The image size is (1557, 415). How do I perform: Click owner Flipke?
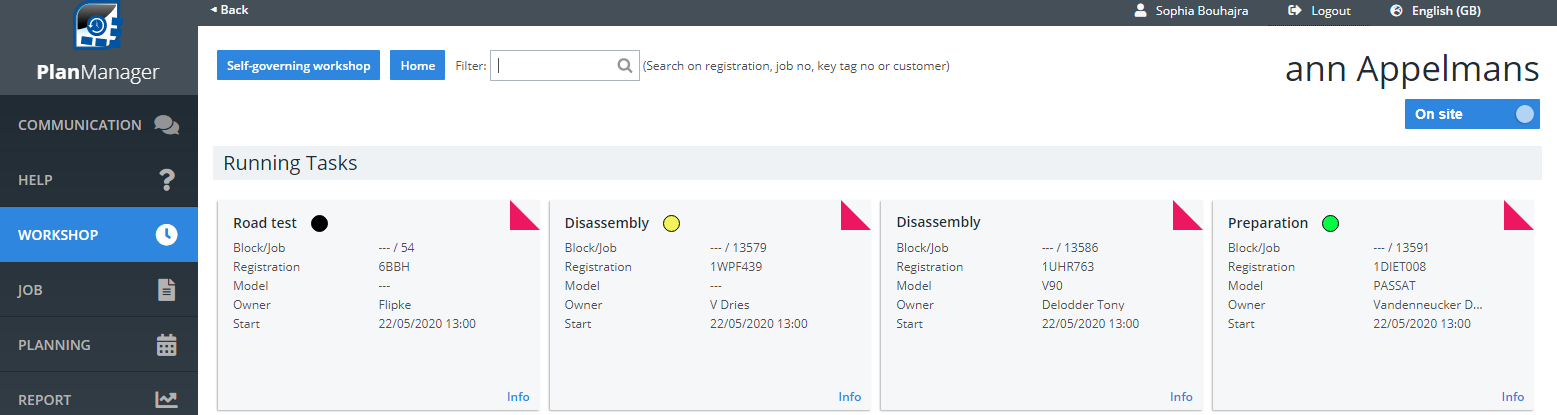395,305
